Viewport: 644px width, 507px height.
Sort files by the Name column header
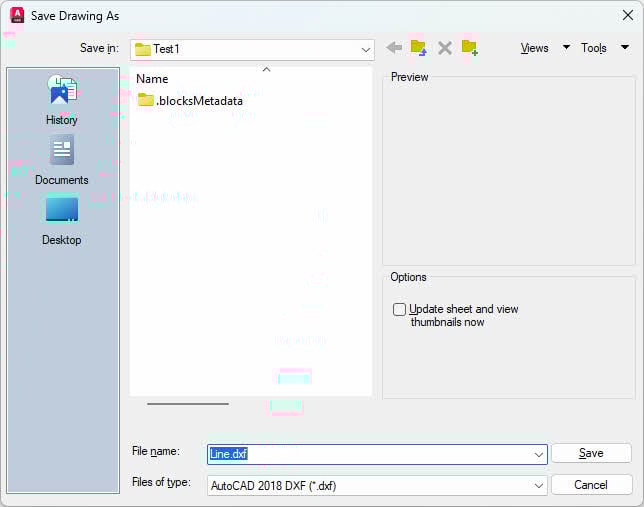pos(152,79)
